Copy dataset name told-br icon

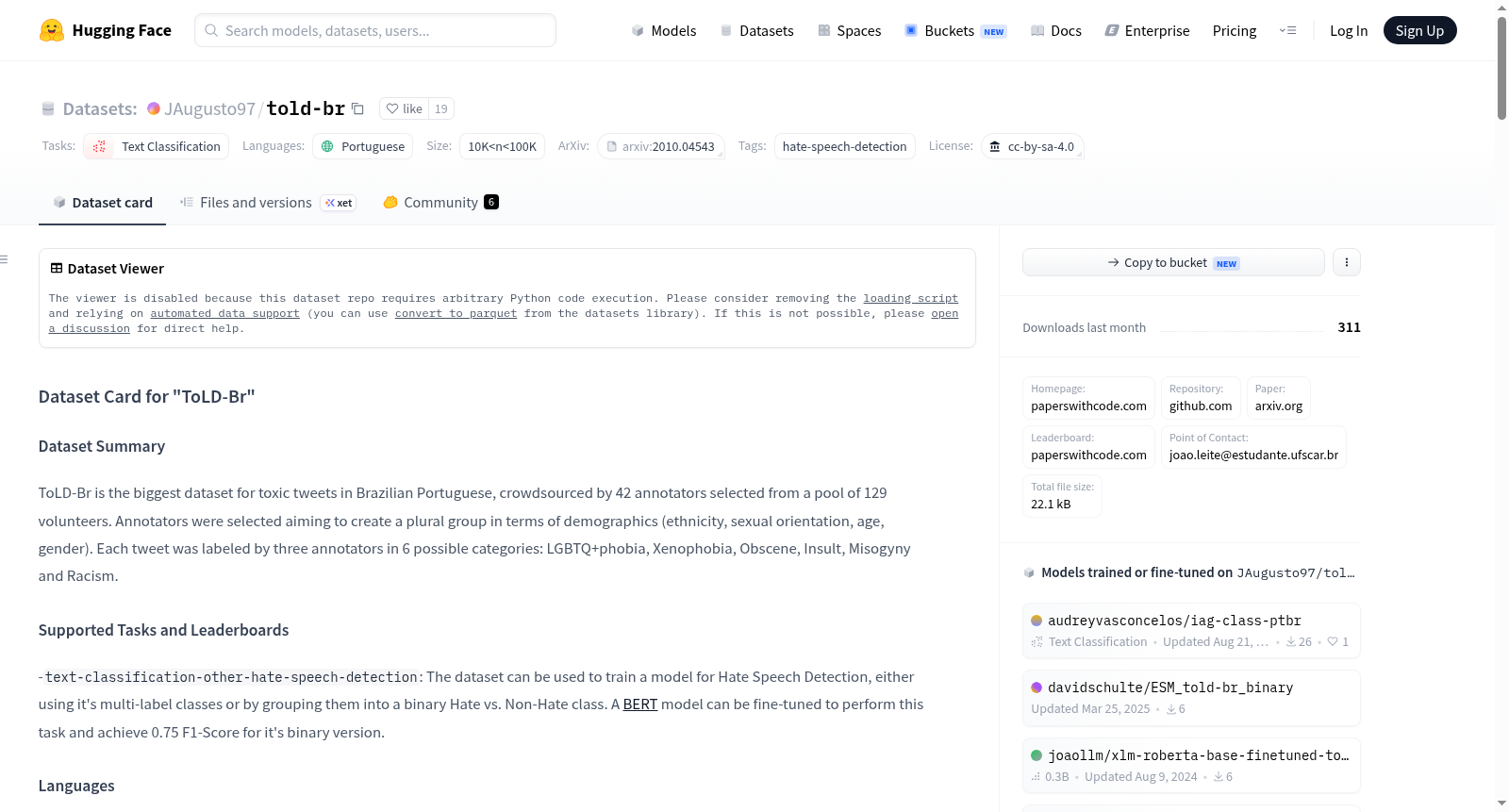(x=357, y=108)
